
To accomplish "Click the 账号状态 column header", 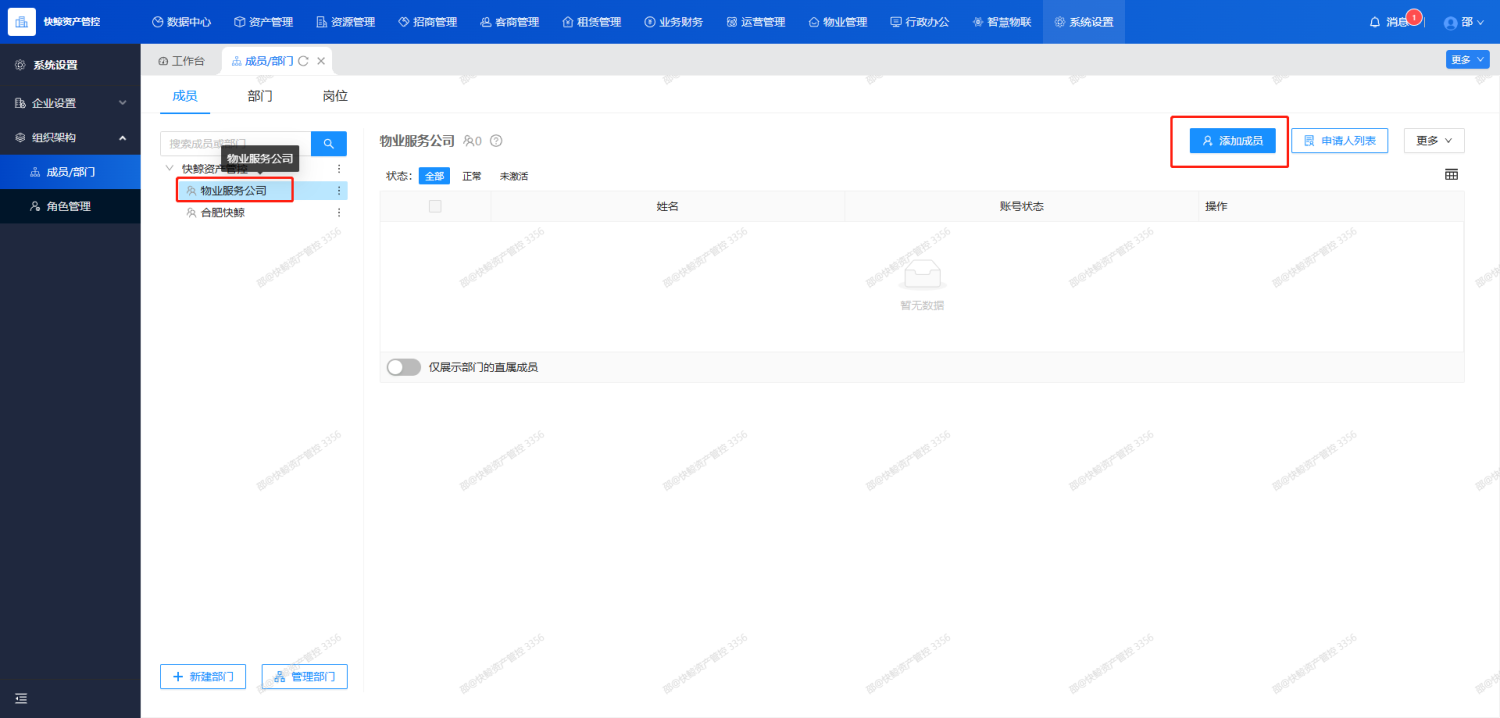I will 1022,206.
